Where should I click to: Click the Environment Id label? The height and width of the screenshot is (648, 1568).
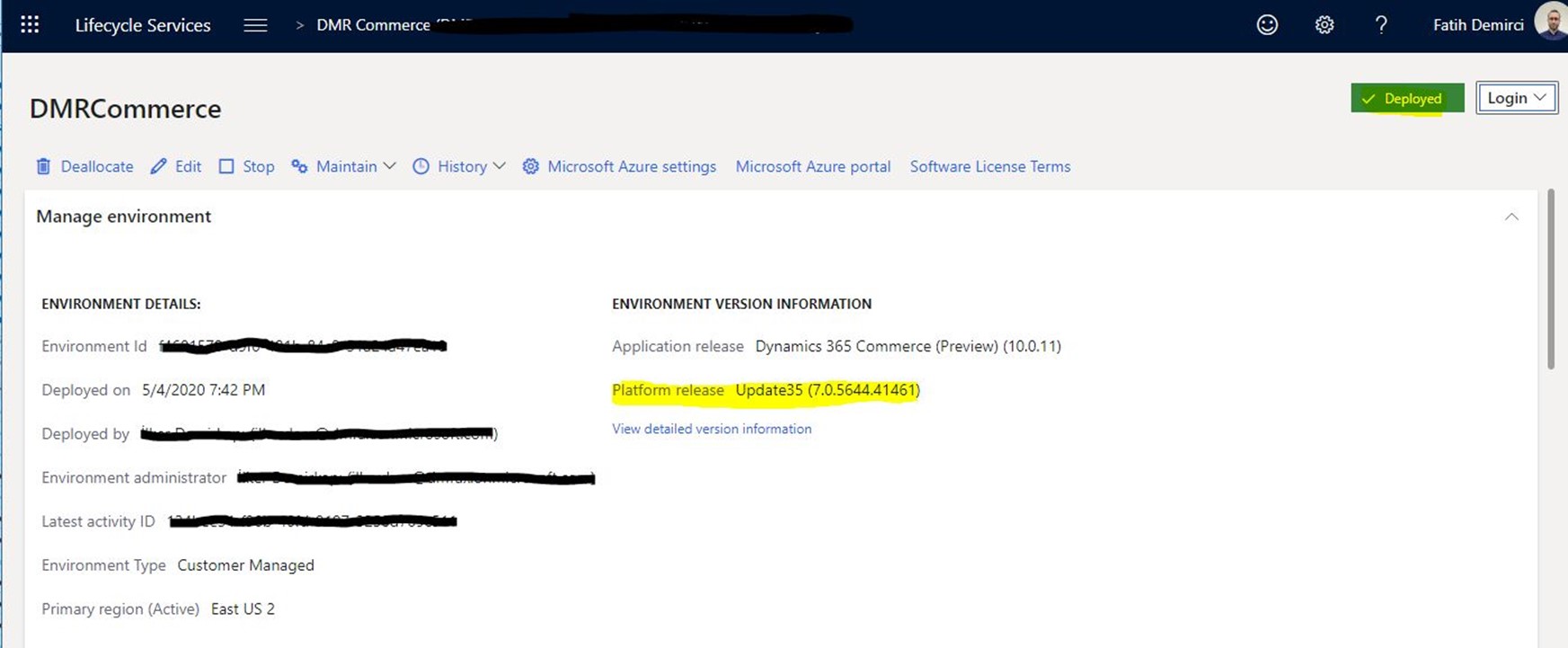(93, 346)
